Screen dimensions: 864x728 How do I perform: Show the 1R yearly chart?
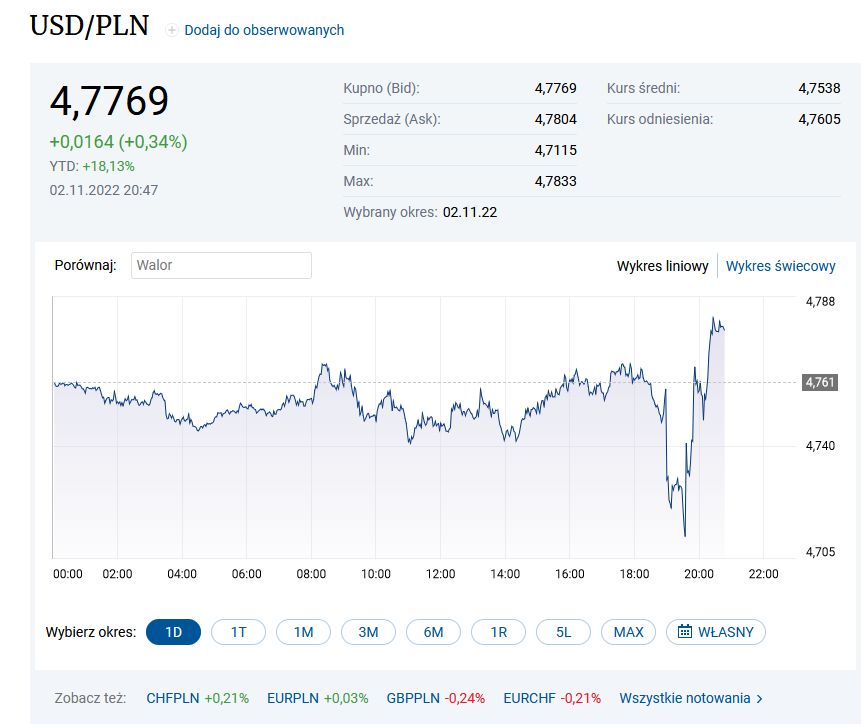[x=498, y=632]
